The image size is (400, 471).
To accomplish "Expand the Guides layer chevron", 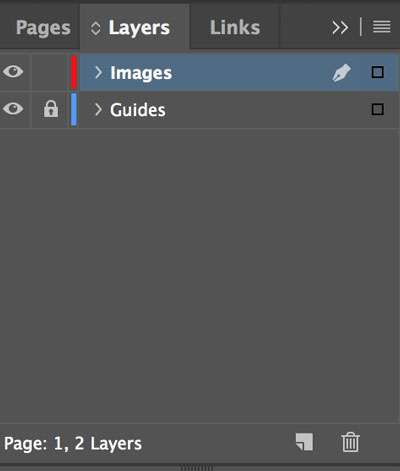I will (x=98, y=109).
